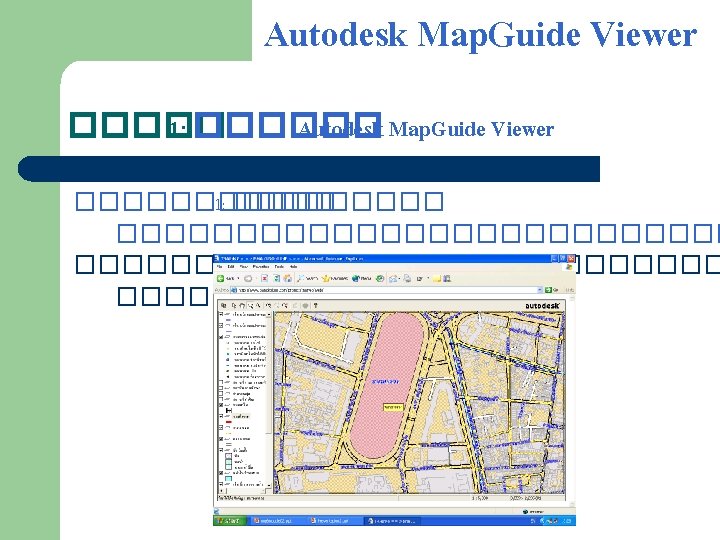Click the legend scrollbar's up arrow
Screen dimensions: 720x540
pyautogui.click(x=269, y=315)
